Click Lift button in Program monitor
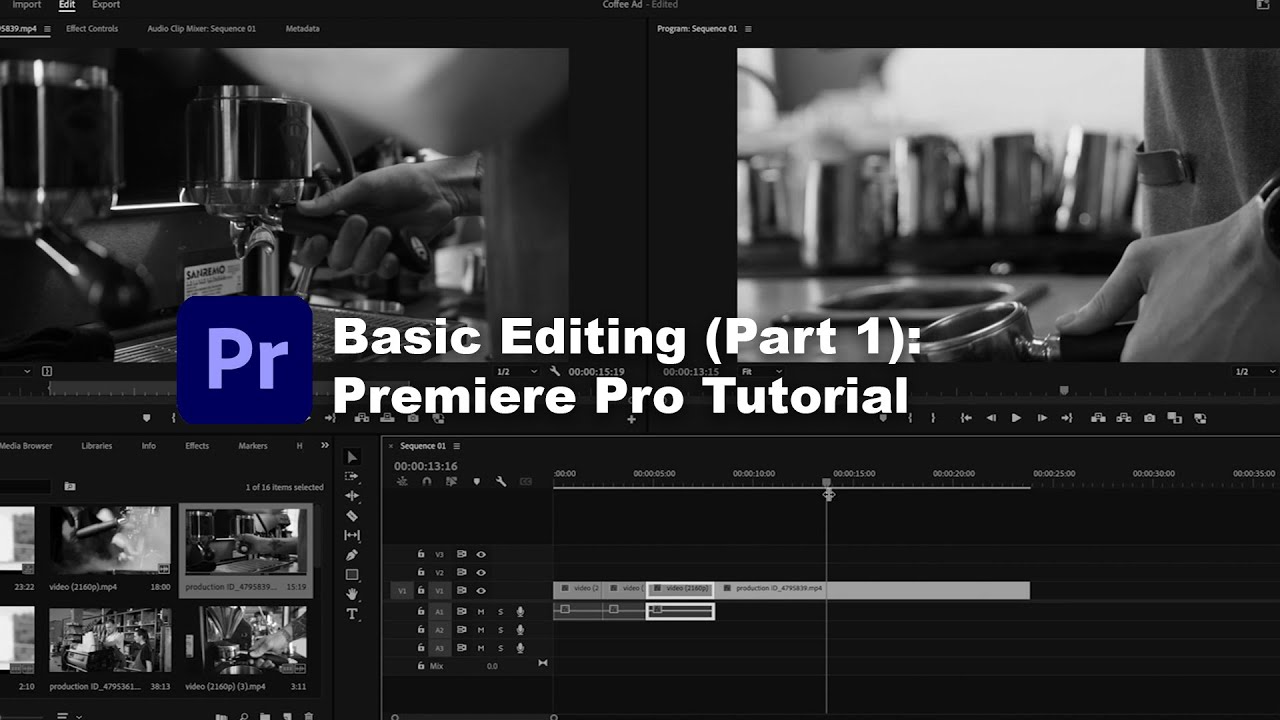The image size is (1280, 720). pyautogui.click(x=1098, y=418)
